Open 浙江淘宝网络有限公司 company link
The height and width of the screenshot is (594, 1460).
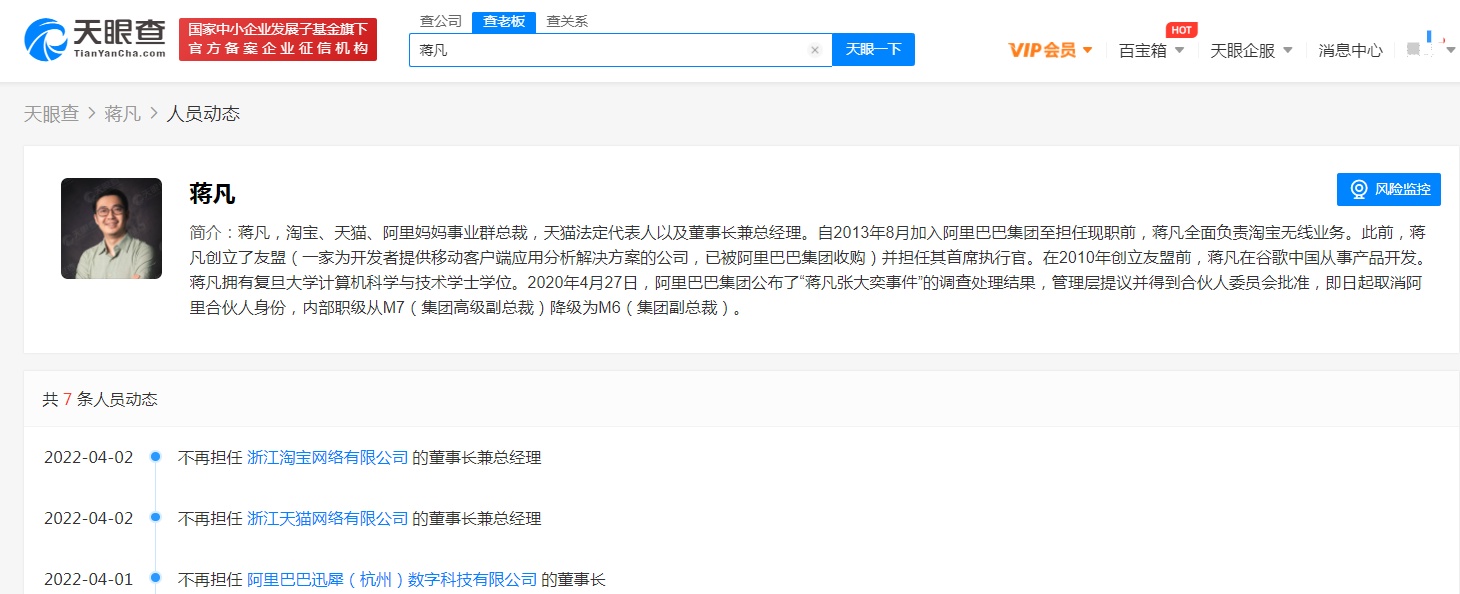[x=328, y=458]
